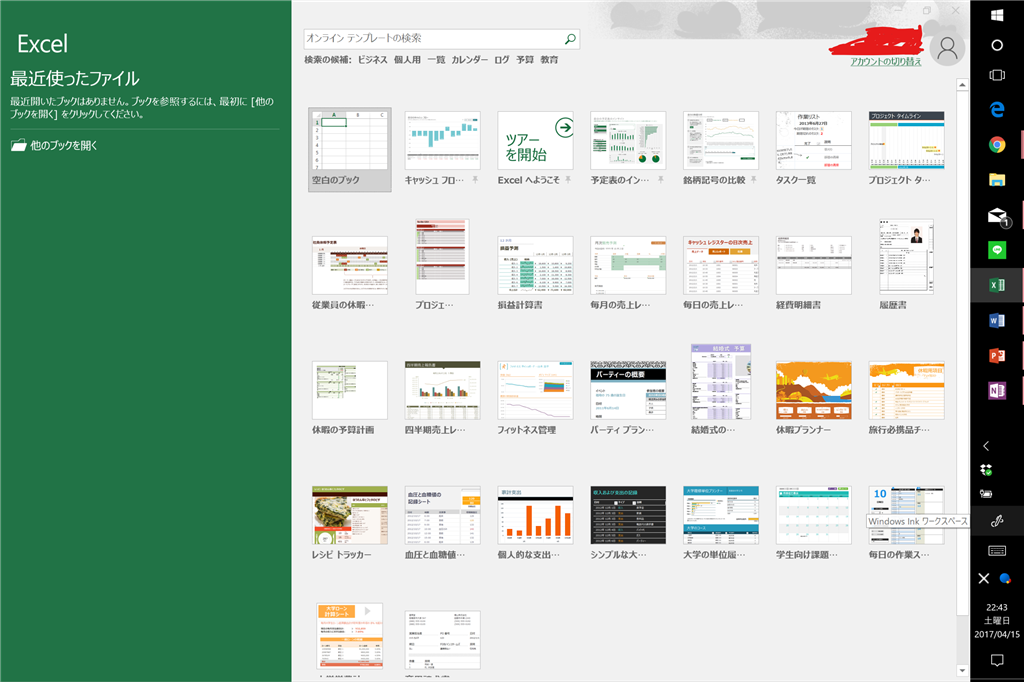Filter templates by 一覧 category

point(436,59)
